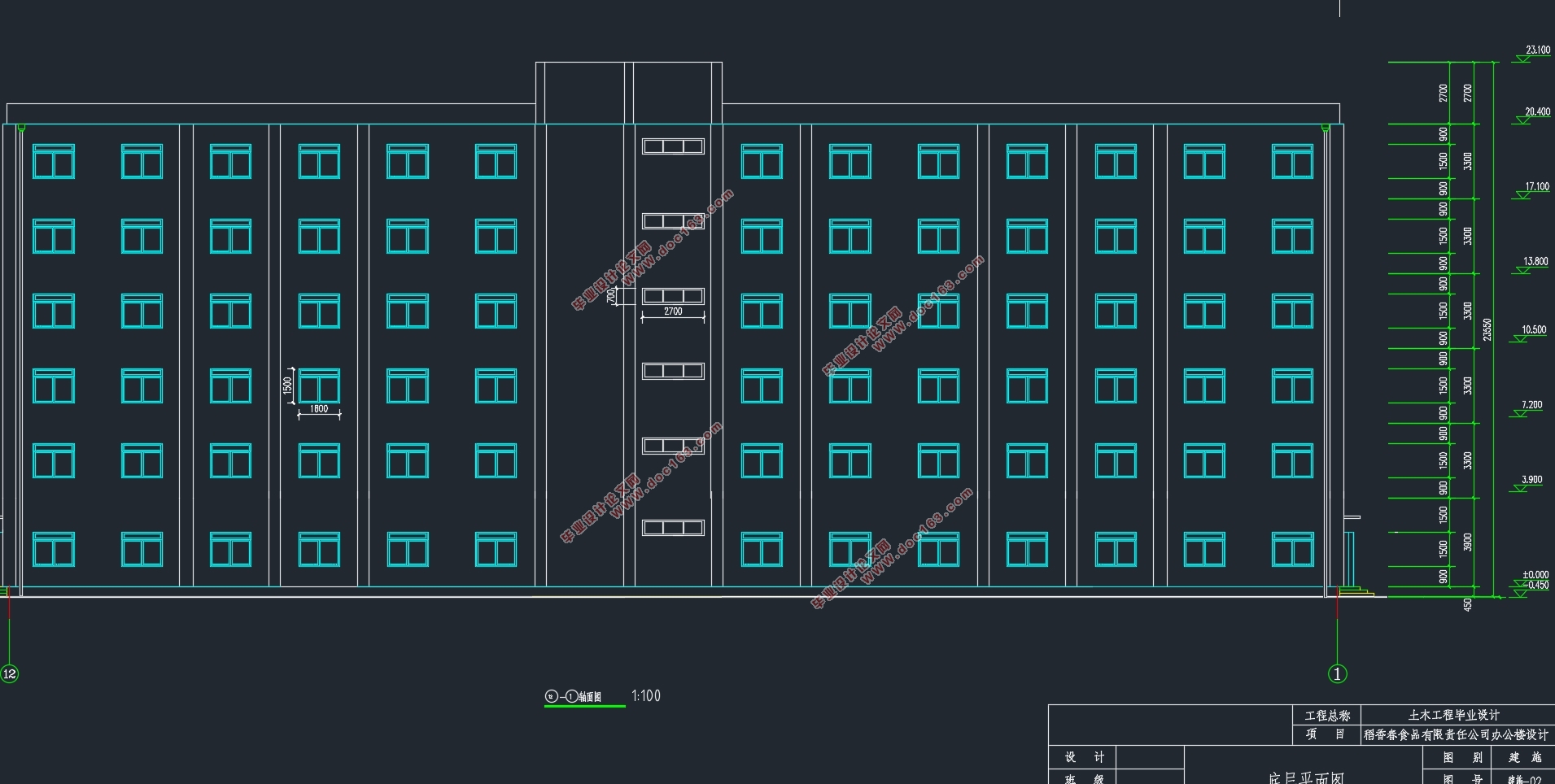1555x784 pixels.
Task: Pick the 450 dimension below the baseline
Action: coord(1468,605)
